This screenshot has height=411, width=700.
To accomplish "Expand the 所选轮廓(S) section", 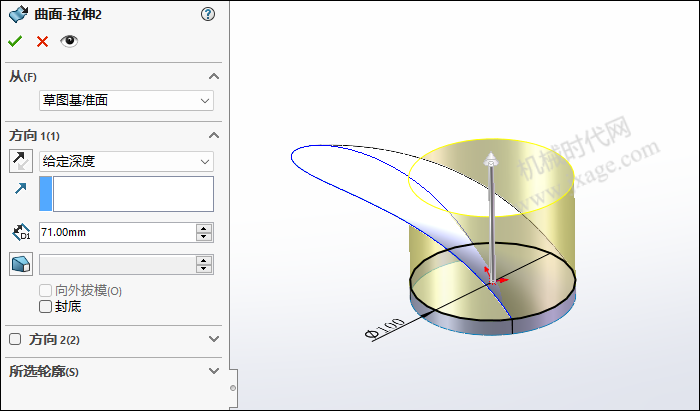I will (214, 371).
